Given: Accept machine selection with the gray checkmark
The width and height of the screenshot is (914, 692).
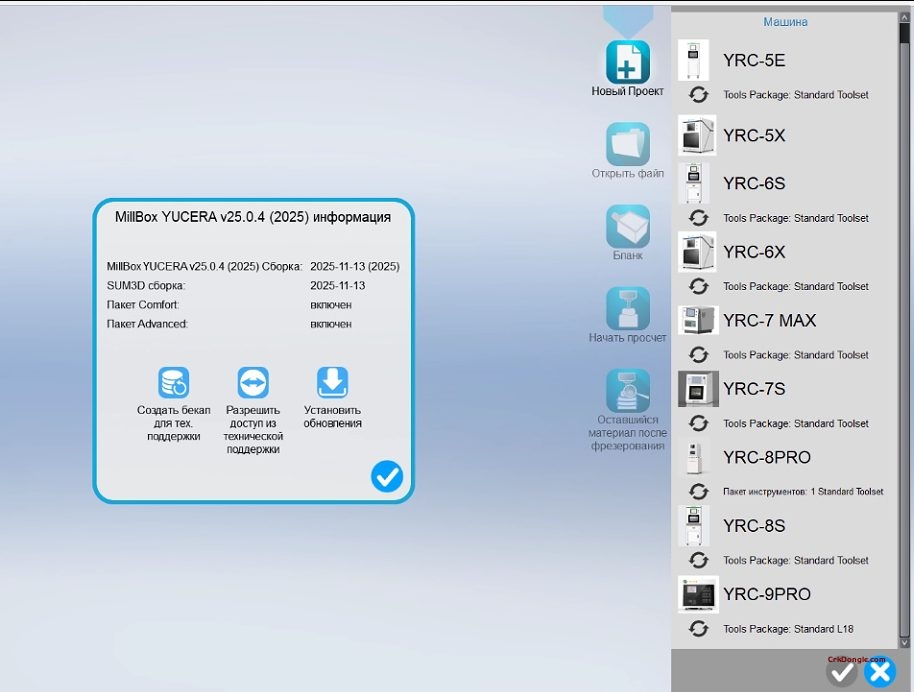Looking at the screenshot, I should click(x=842, y=673).
